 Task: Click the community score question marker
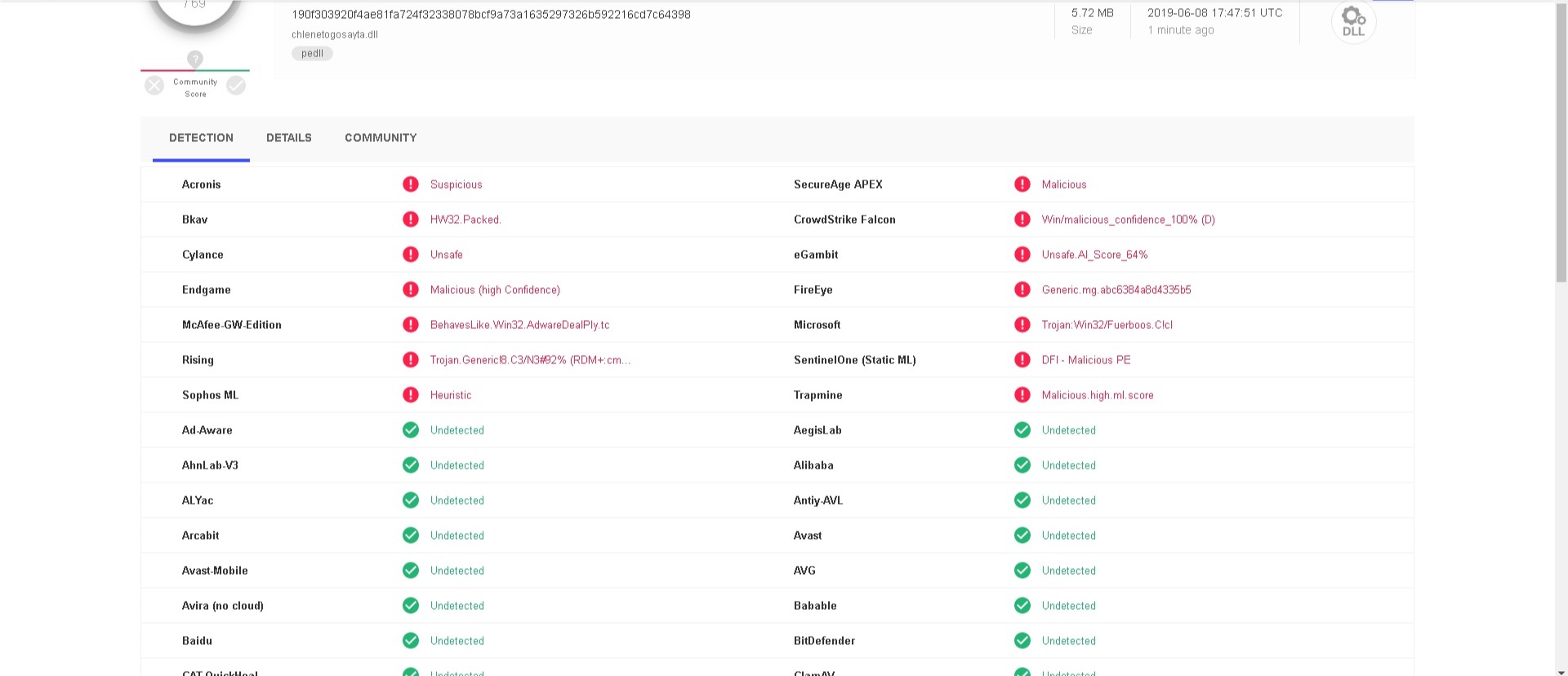point(194,59)
